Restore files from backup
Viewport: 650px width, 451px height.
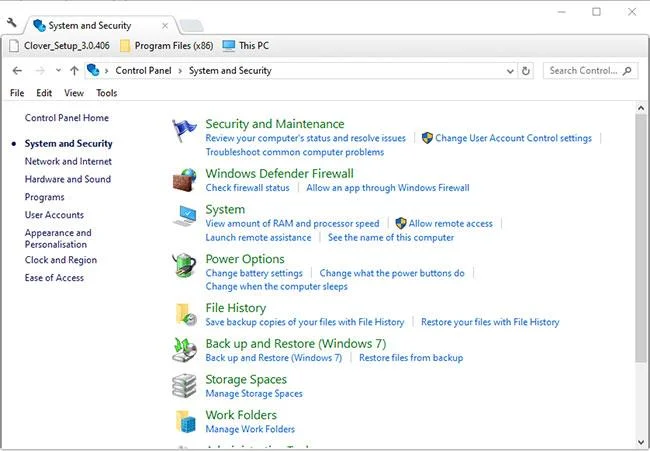pos(411,358)
